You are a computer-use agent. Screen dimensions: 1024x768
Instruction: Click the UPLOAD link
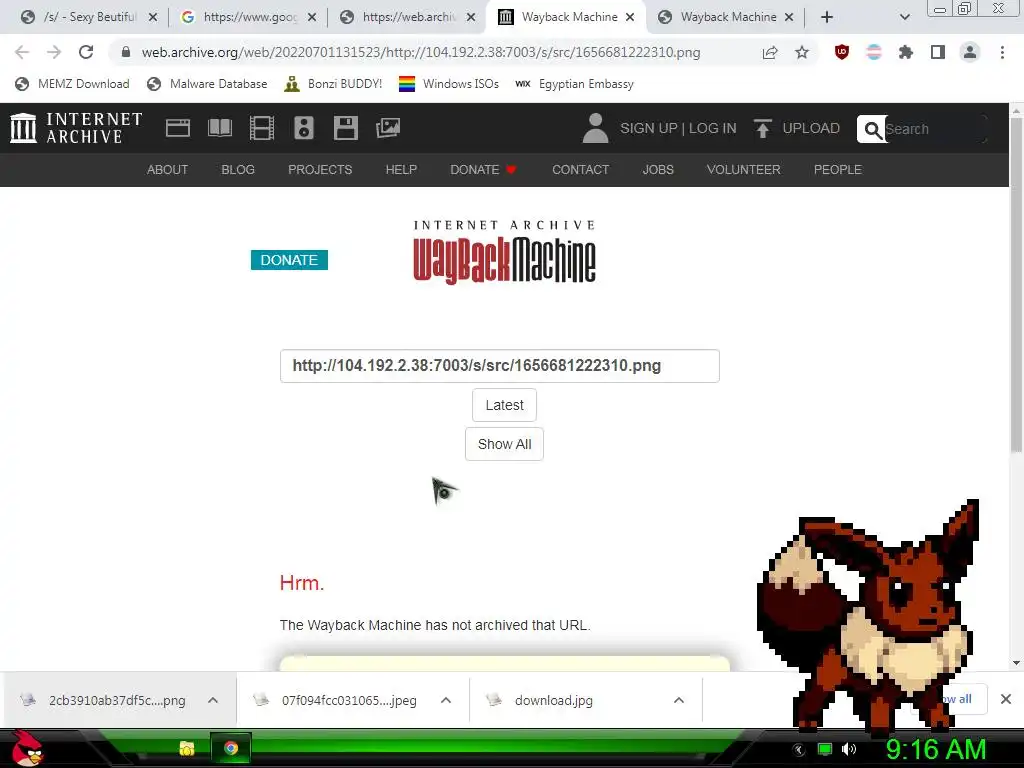click(x=811, y=128)
